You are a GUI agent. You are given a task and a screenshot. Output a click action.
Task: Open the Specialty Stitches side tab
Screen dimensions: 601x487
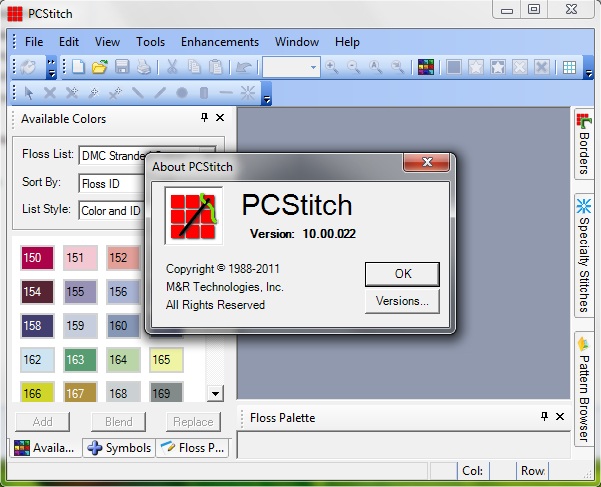pyautogui.click(x=584, y=255)
